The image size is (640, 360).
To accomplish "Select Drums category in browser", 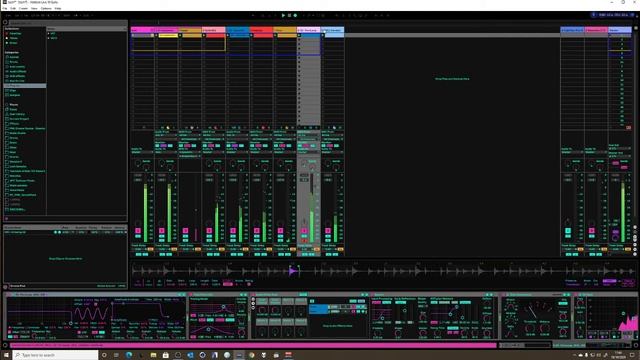I will [14, 62].
